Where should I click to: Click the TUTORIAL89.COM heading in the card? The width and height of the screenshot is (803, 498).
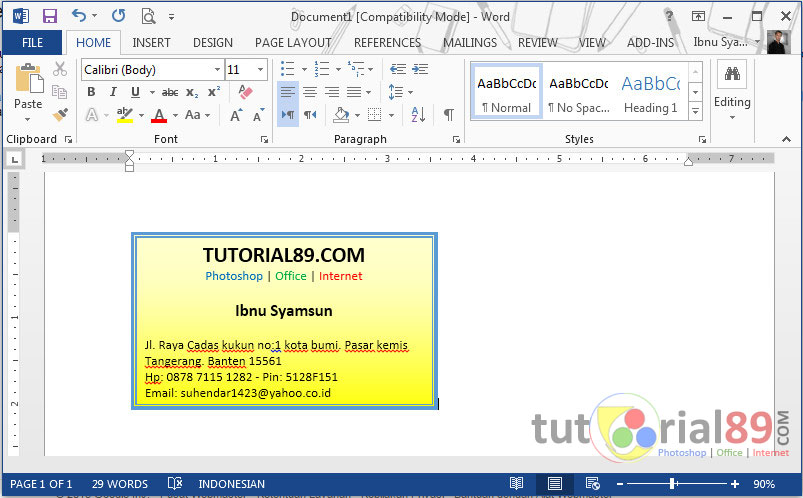click(284, 255)
